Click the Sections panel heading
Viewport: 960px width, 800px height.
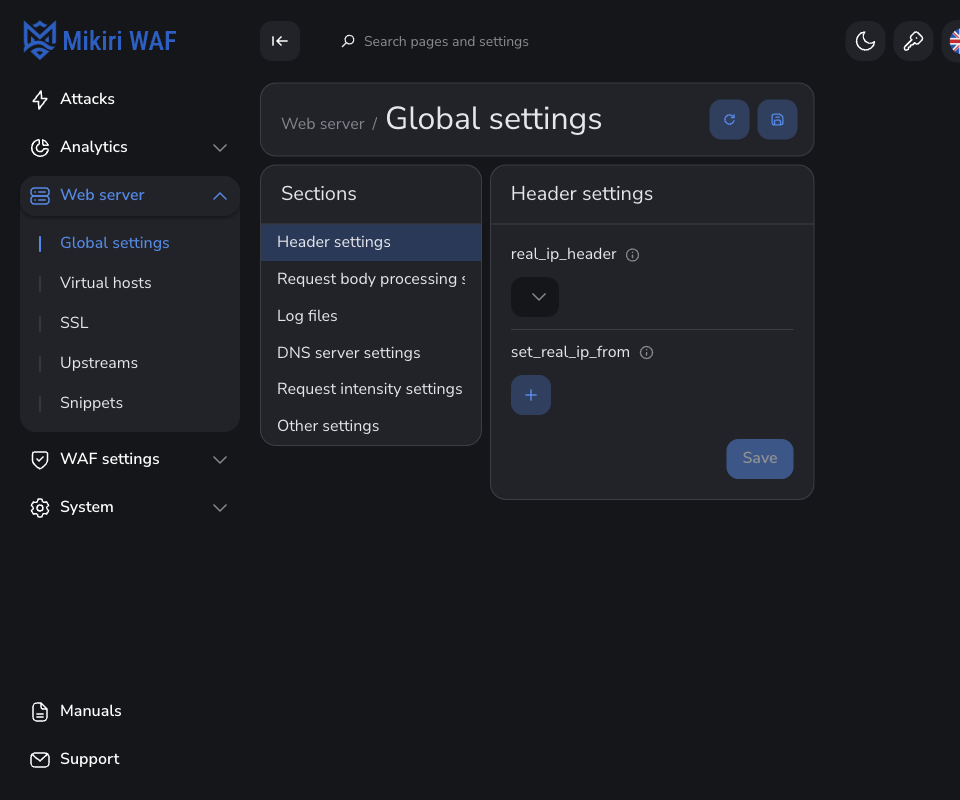(x=318, y=193)
